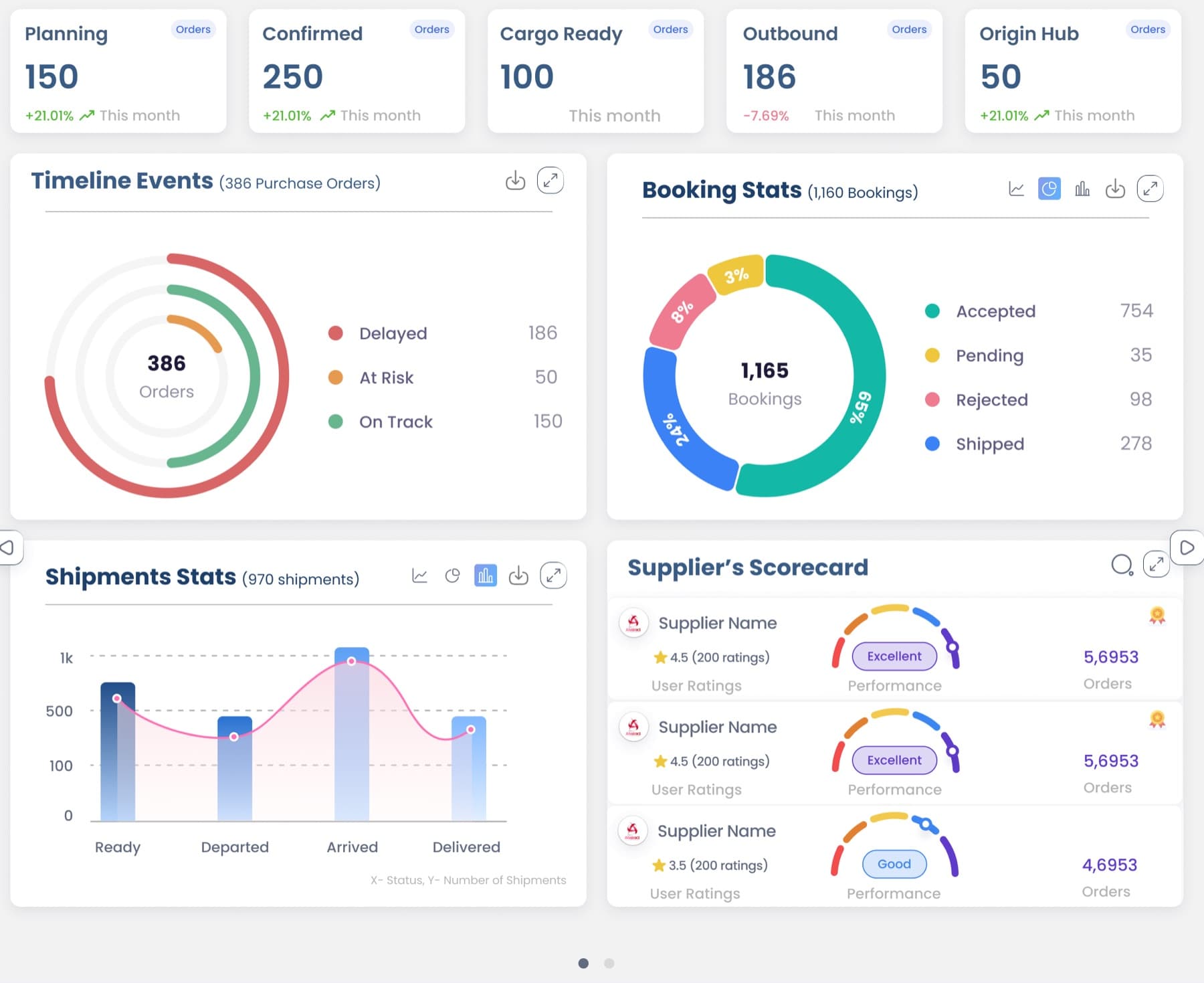The width and height of the screenshot is (1204, 983).
Task: Click the award badge on the second supplier row
Action: point(1157,719)
